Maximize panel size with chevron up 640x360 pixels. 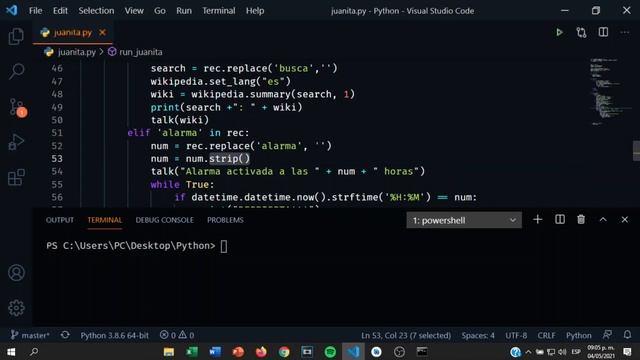point(603,220)
